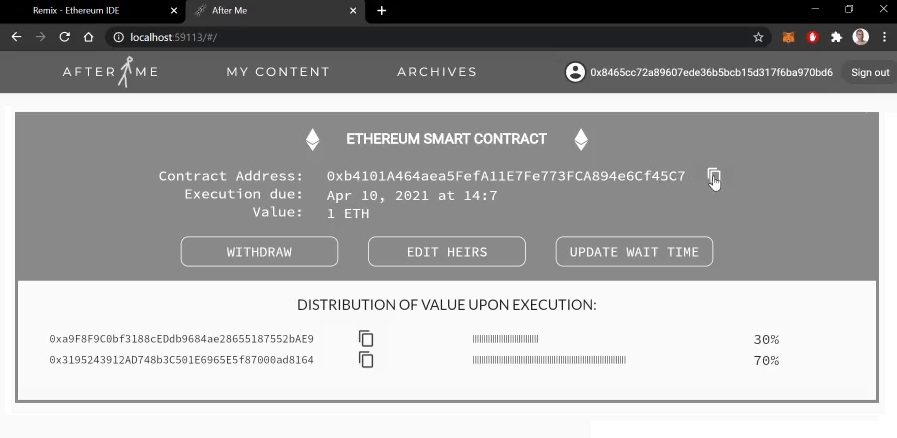Click the 70% distribution bar
Image resolution: width=897 pixels, height=438 pixels.
pyautogui.click(x=549, y=360)
